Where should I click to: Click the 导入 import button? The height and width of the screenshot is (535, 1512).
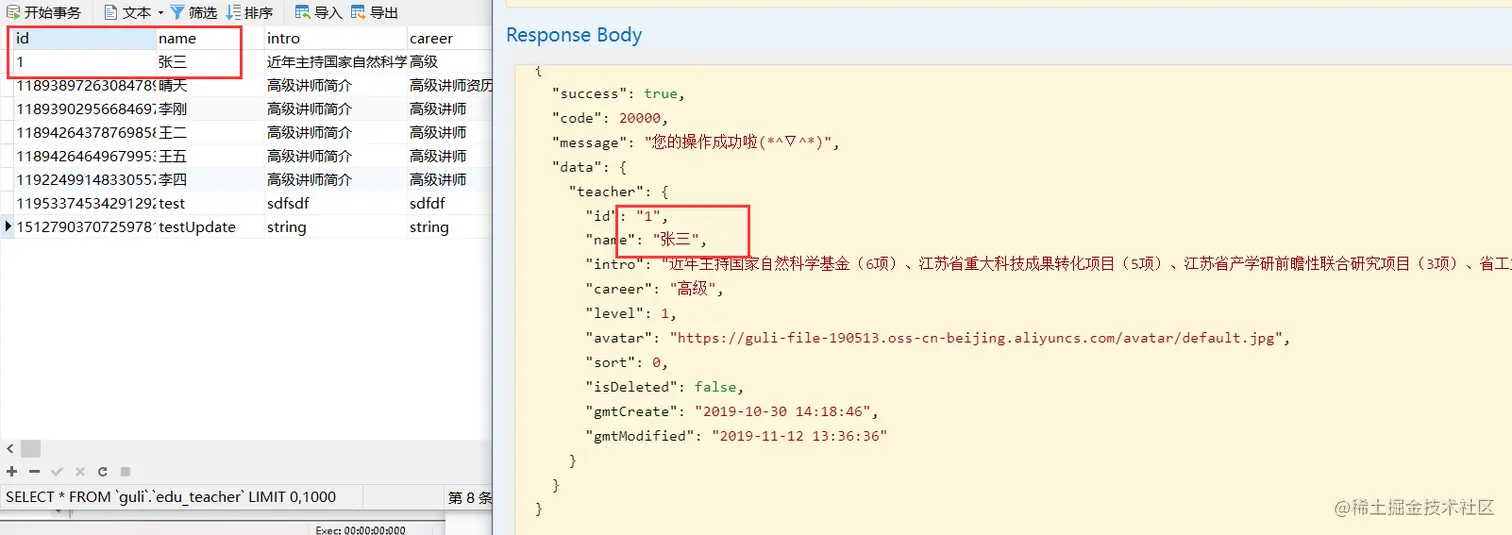coord(318,12)
